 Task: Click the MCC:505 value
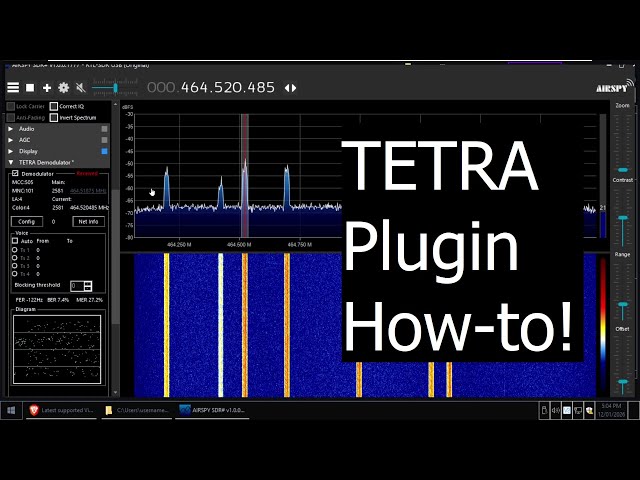point(22,182)
